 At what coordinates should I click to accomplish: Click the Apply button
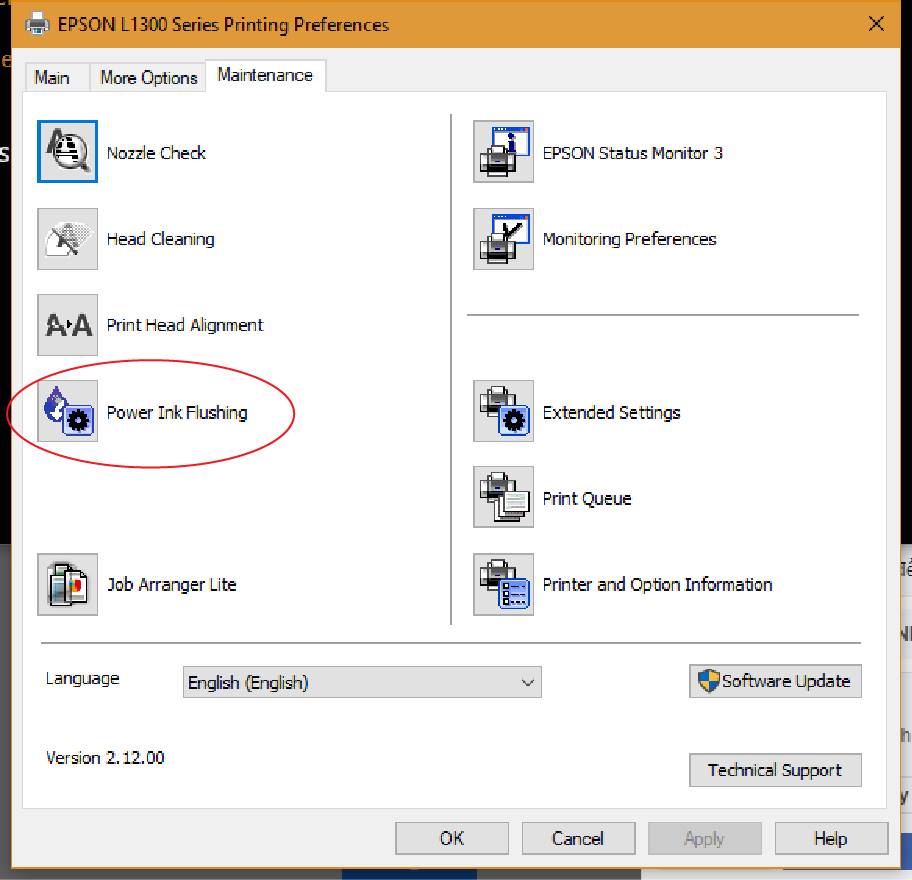click(704, 838)
